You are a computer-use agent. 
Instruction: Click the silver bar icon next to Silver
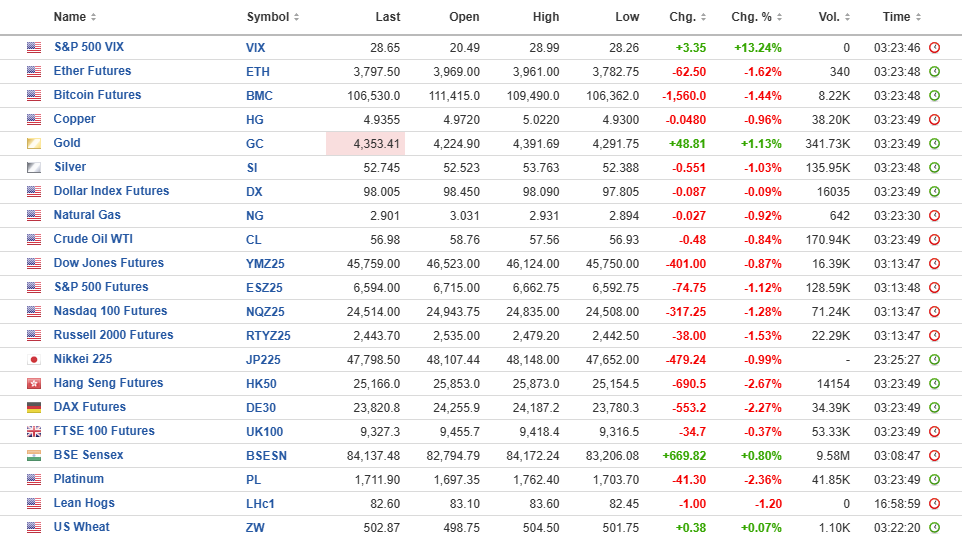[34, 167]
